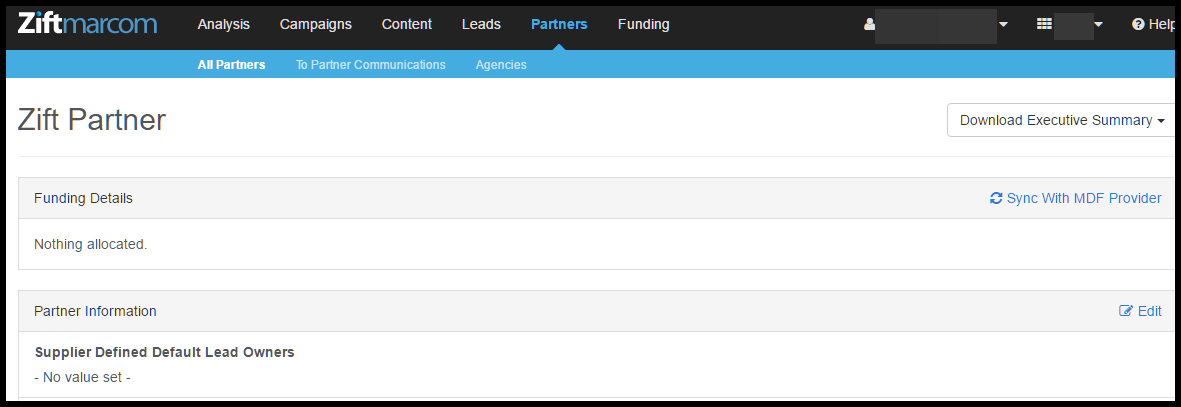Switch to To Partner Communications tab
1181x407 pixels.
coord(371,65)
